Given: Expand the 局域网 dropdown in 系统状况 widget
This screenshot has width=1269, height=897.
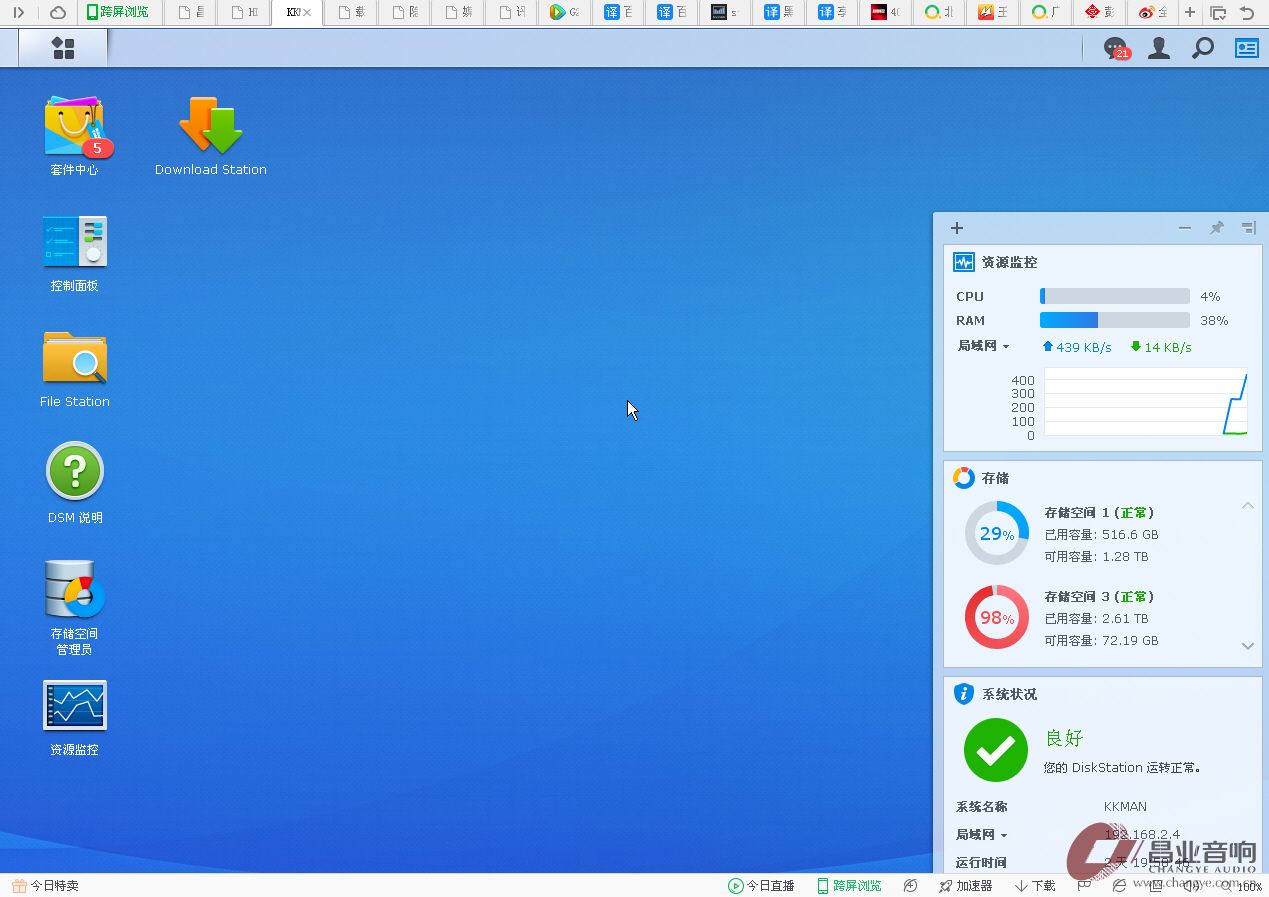Looking at the screenshot, I should click(982, 834).
